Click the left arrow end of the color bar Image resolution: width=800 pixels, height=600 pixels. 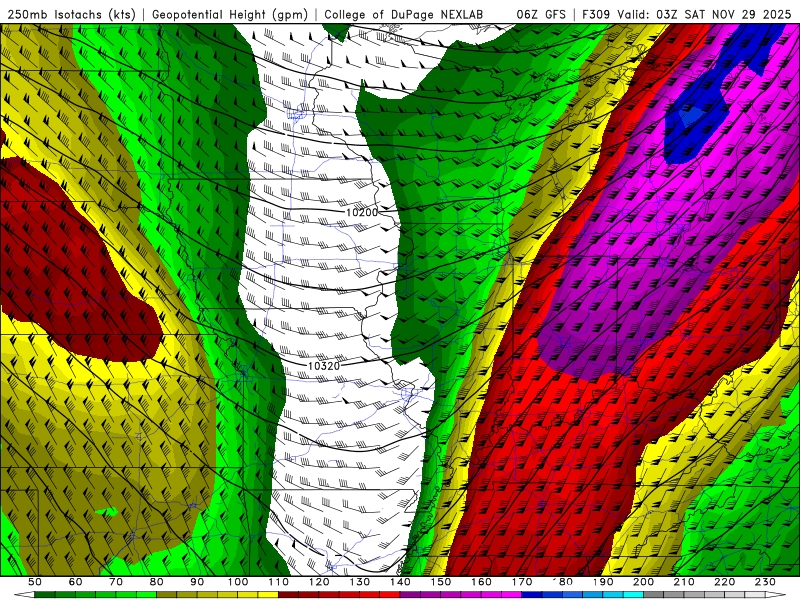24,594
